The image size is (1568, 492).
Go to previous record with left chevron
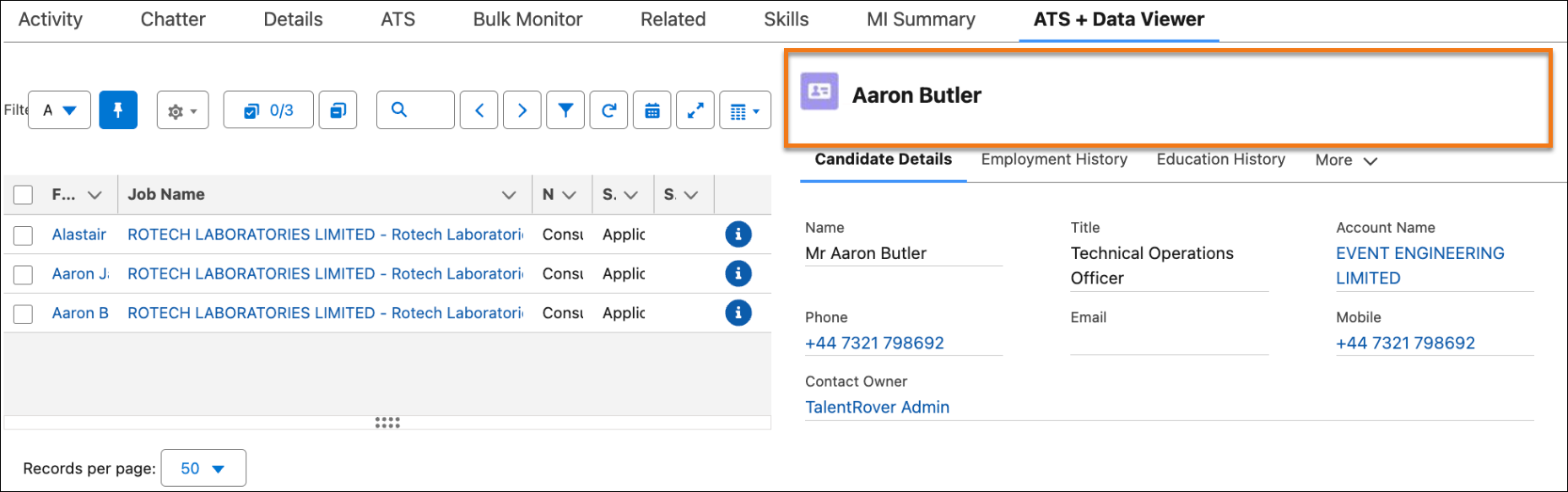(x=479, y=110)
